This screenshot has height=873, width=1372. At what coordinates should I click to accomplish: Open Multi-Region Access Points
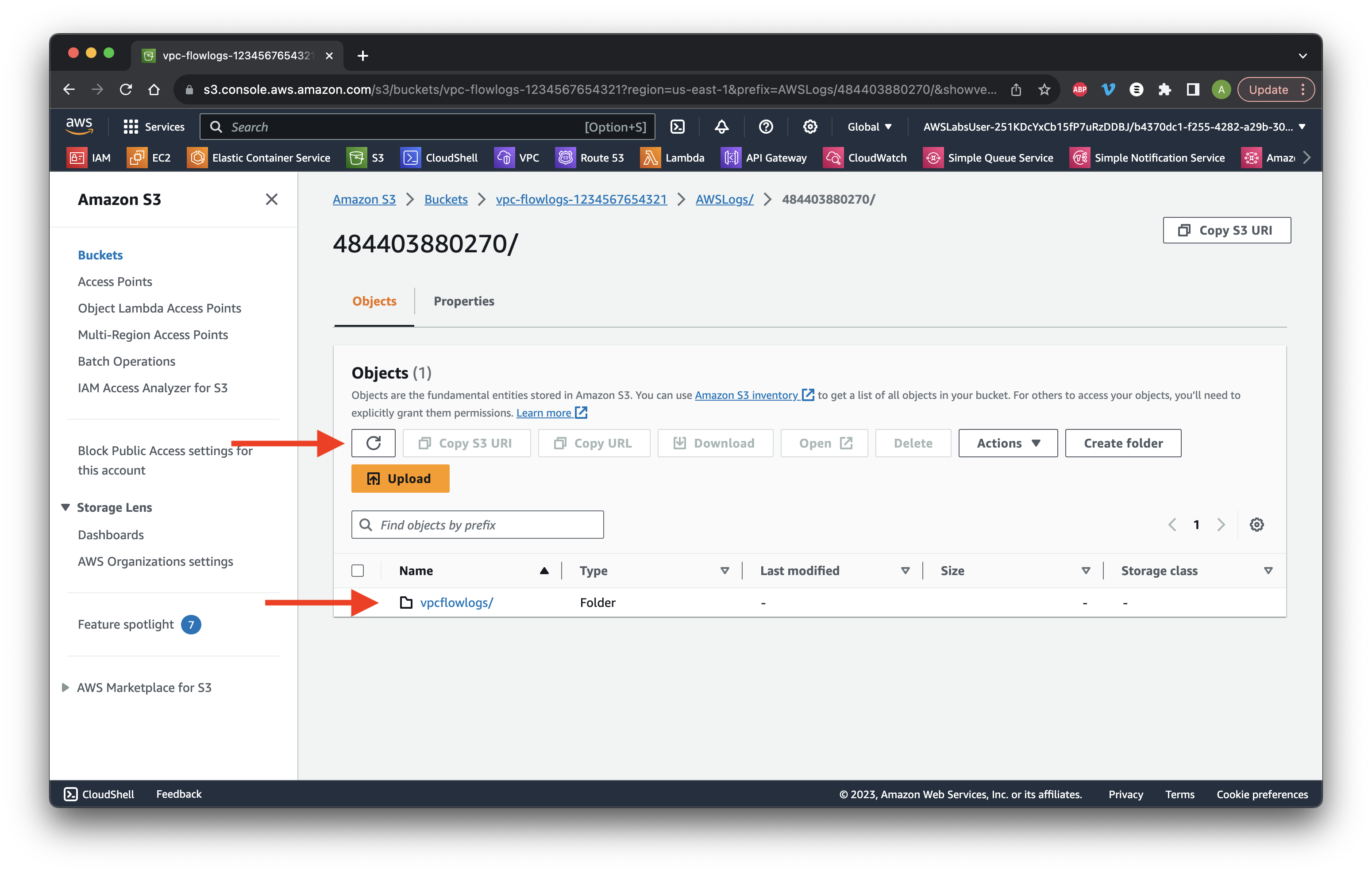pos(153,335)
